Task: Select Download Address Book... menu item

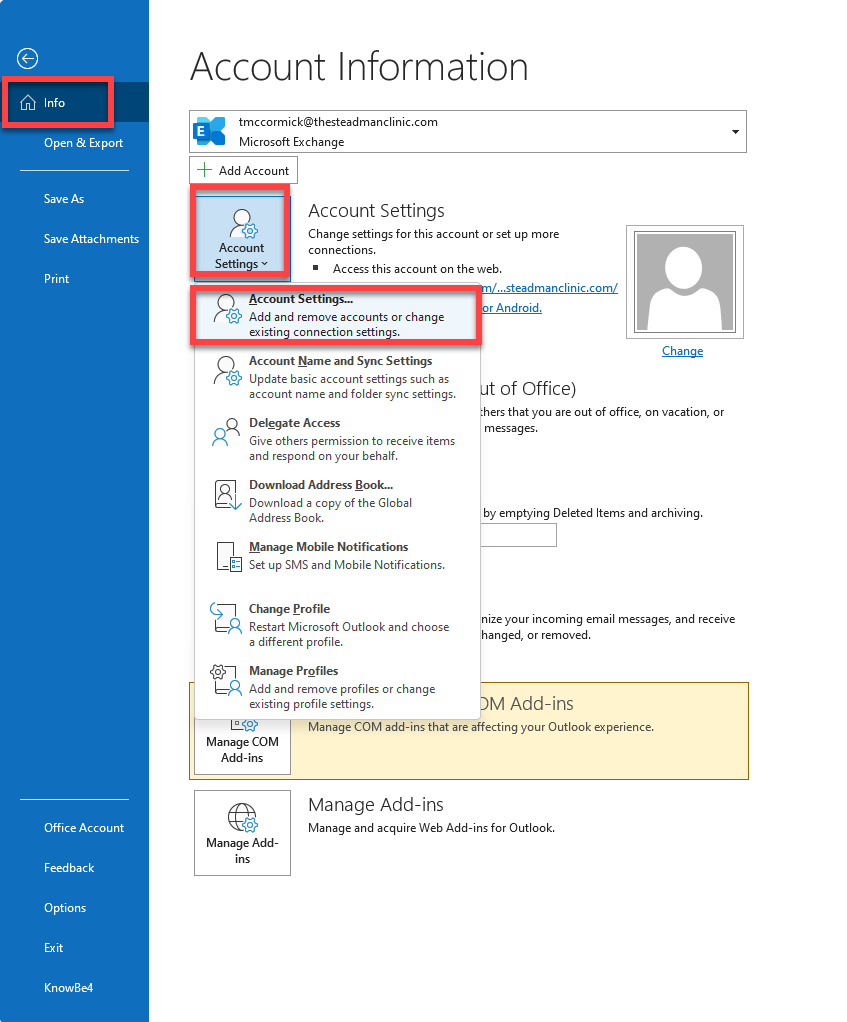Action: pyautogui.click(x=336, y=501)
